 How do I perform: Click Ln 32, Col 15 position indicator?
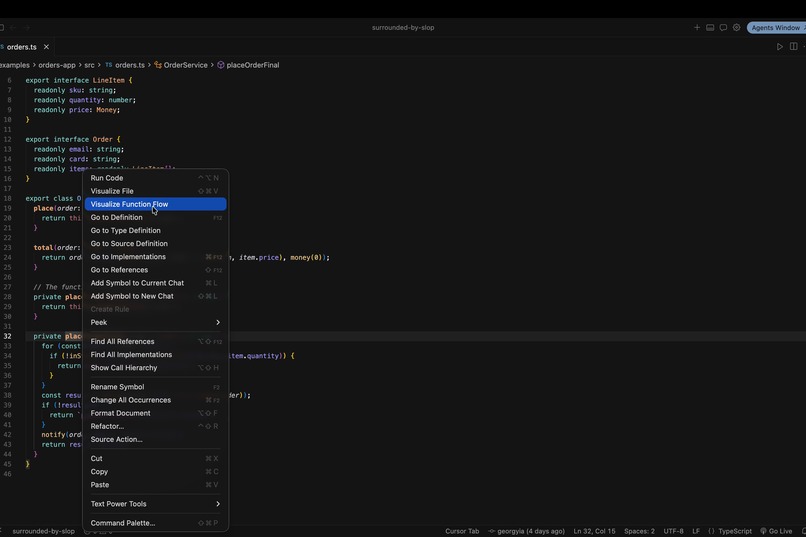pyautogui.click(x=594, y=531)
